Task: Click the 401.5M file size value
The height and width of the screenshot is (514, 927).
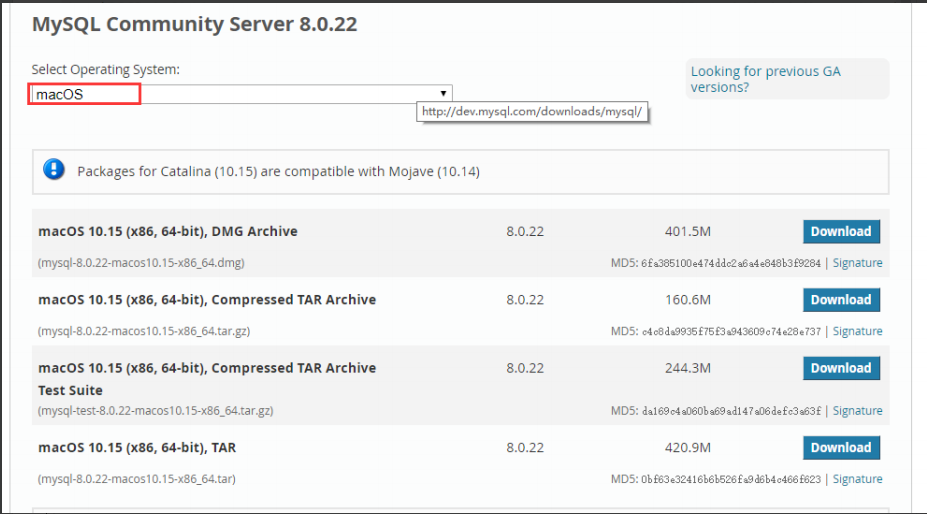Action: [x=688, y=231]
